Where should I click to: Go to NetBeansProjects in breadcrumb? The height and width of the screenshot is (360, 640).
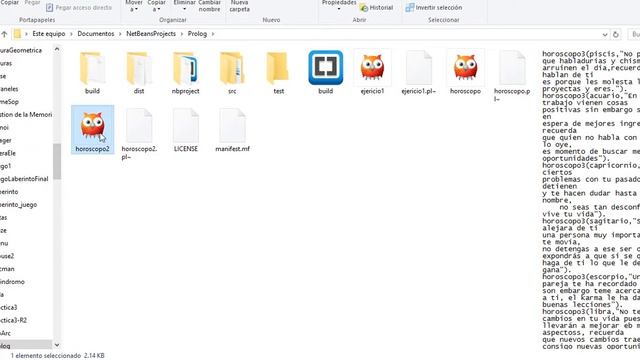[x=151, y=34]
